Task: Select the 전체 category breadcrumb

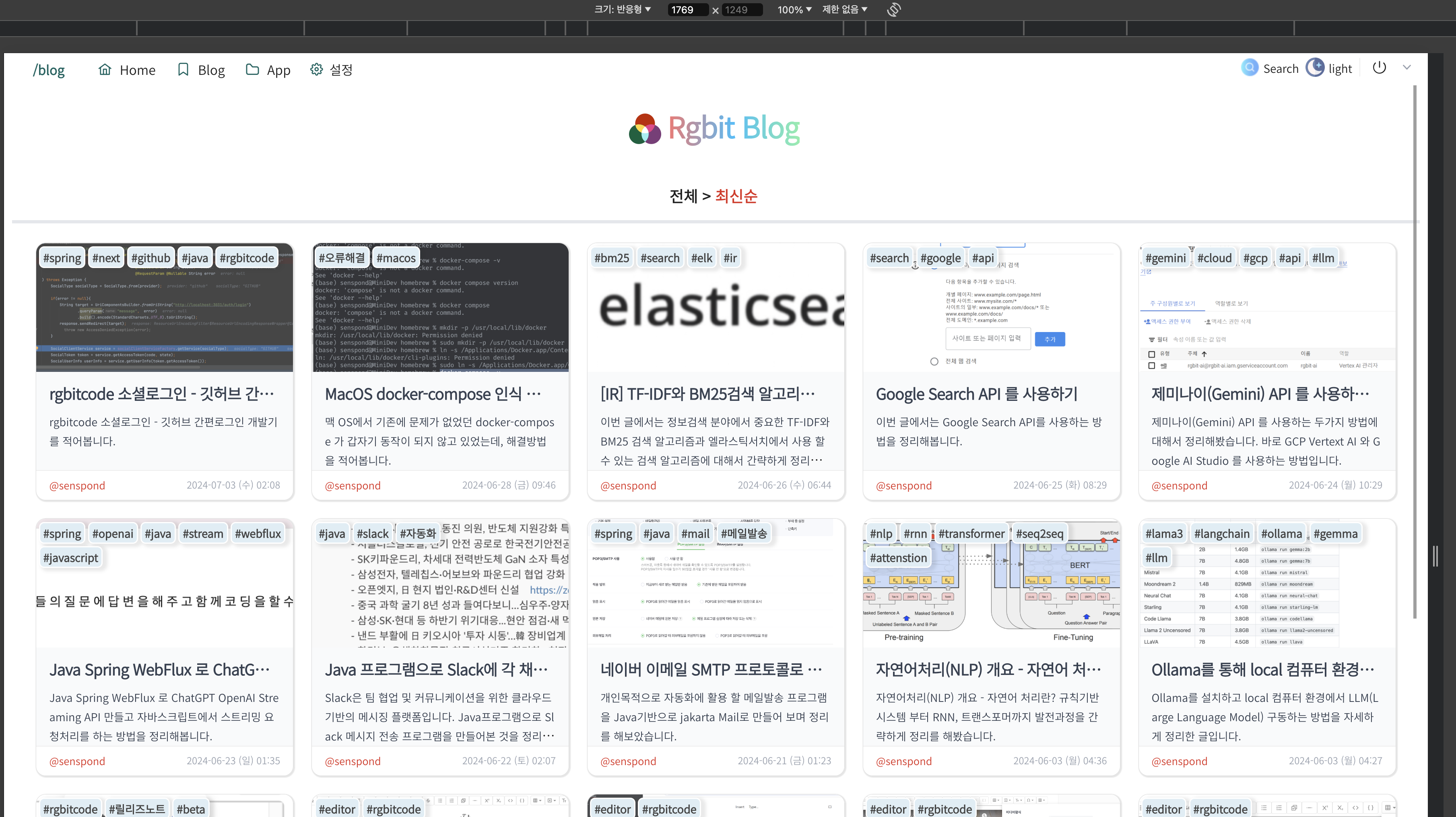Action: (x=683, y=196)
